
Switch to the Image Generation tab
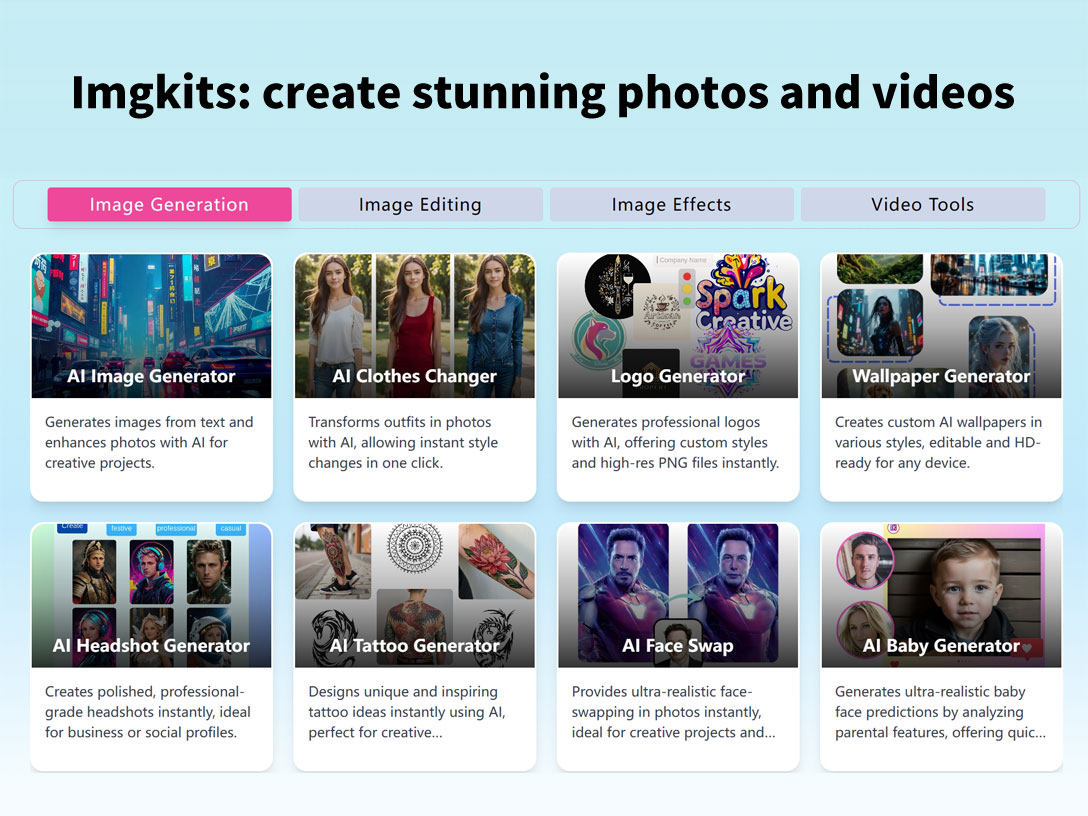click(169, 204)
